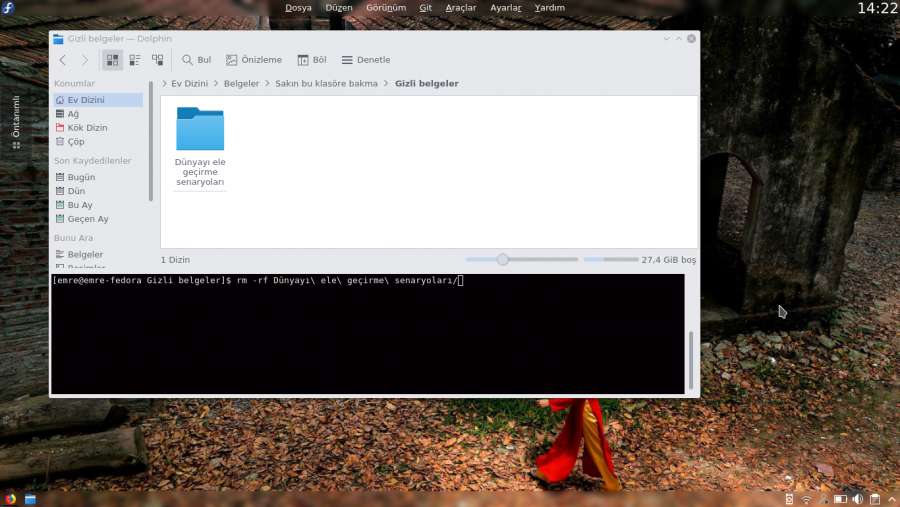Expand arrow between Ev Dizini and Belgeler
Viewport: 900px width, 507px height.
click(216, 83)
